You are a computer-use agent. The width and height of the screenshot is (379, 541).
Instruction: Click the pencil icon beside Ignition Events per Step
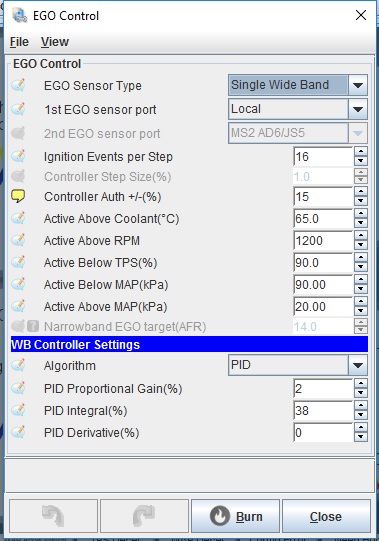(x=18, y=156)
